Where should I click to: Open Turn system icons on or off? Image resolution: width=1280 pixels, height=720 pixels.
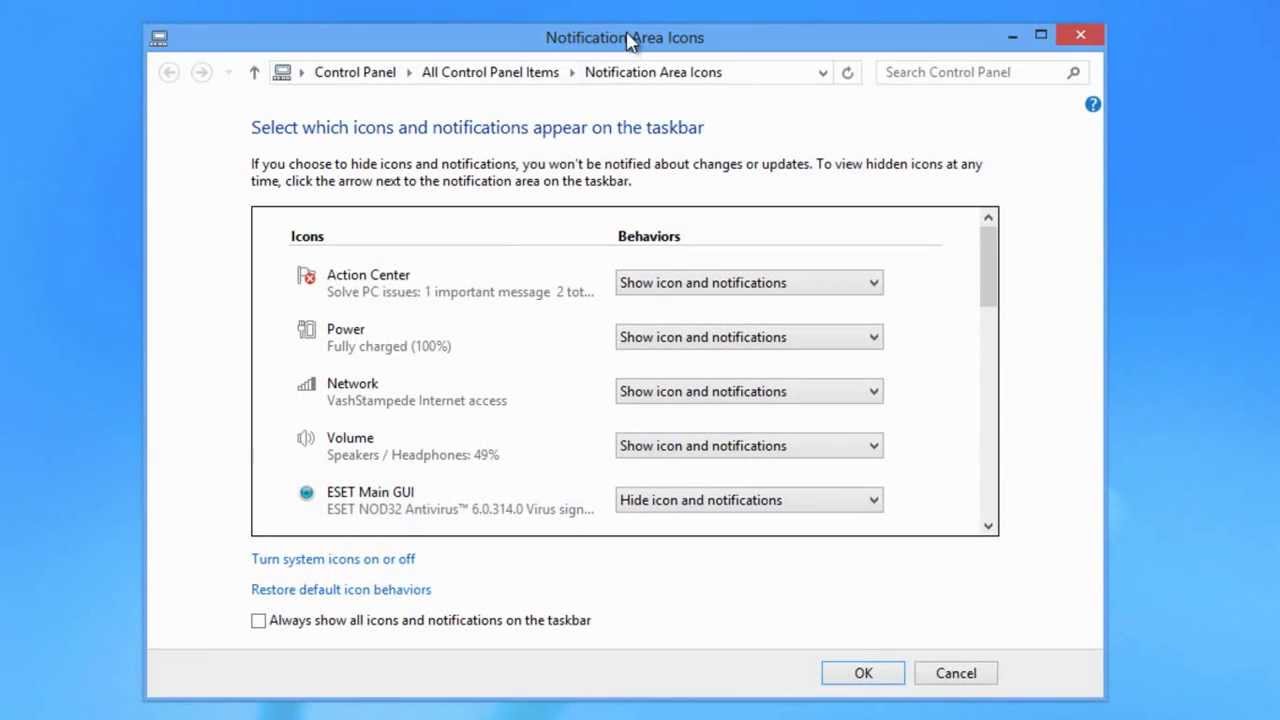point(333,559)
